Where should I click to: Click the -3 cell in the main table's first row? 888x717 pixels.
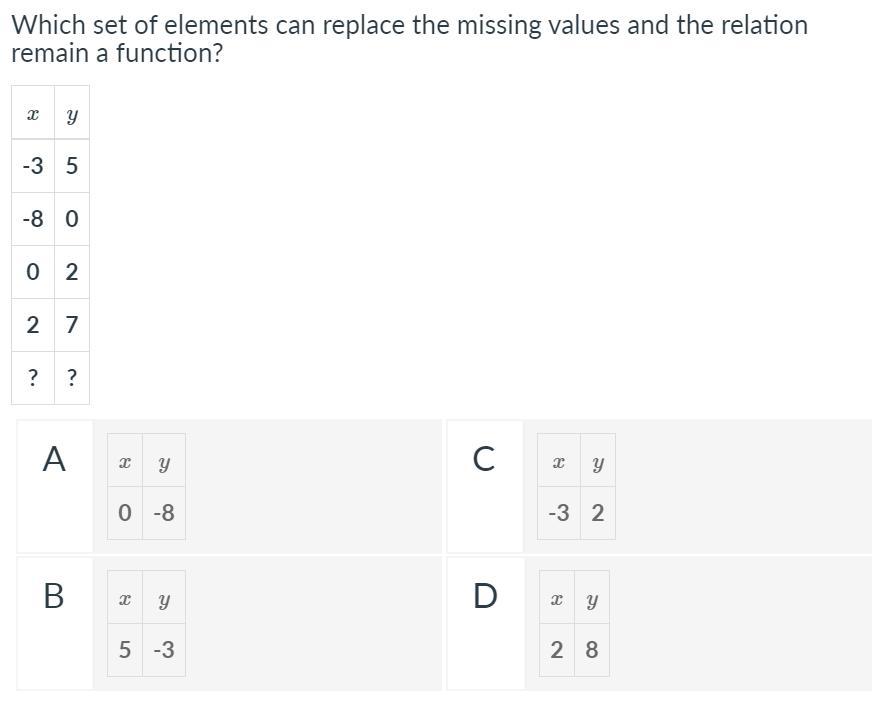point(33,166)
